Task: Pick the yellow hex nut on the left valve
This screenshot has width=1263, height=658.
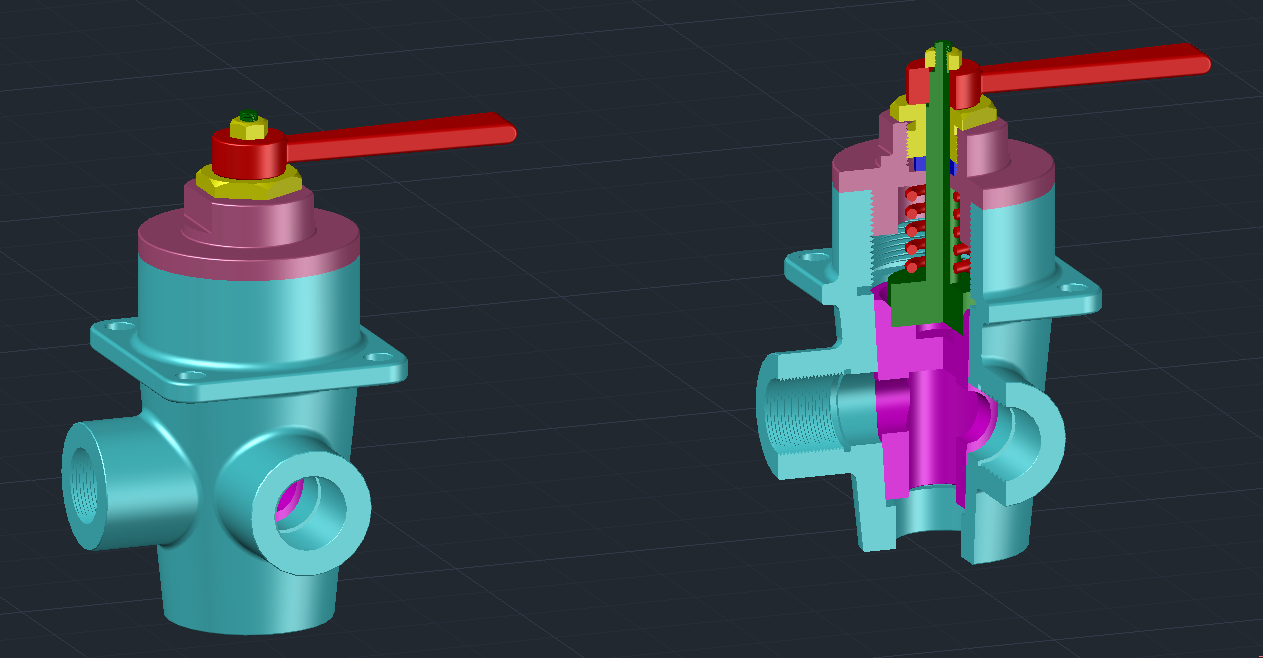Action: (x=248, y=184)
